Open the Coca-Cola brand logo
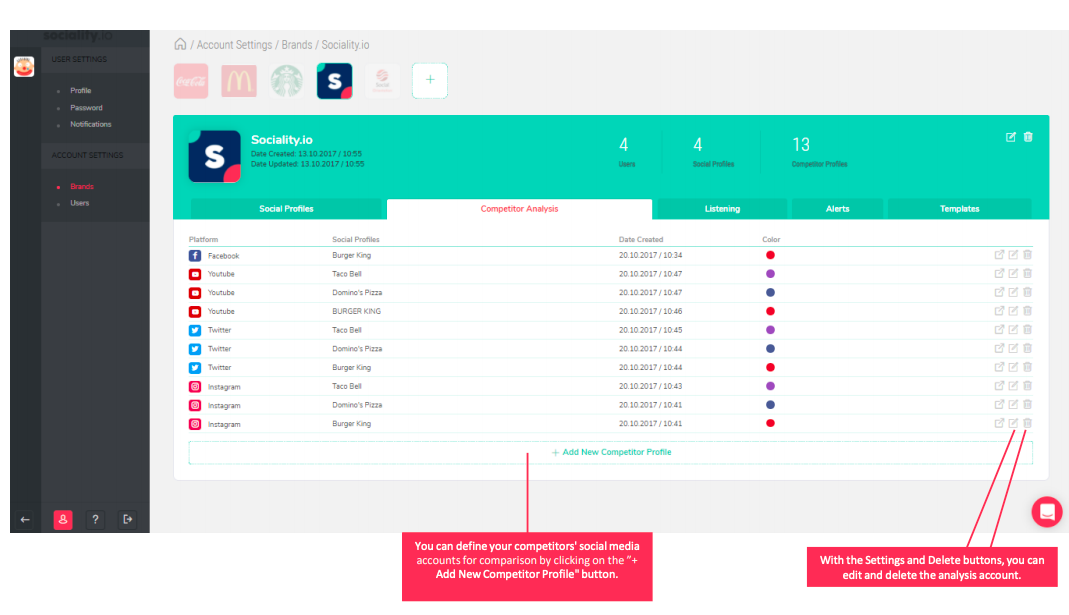 coord(191,81)
